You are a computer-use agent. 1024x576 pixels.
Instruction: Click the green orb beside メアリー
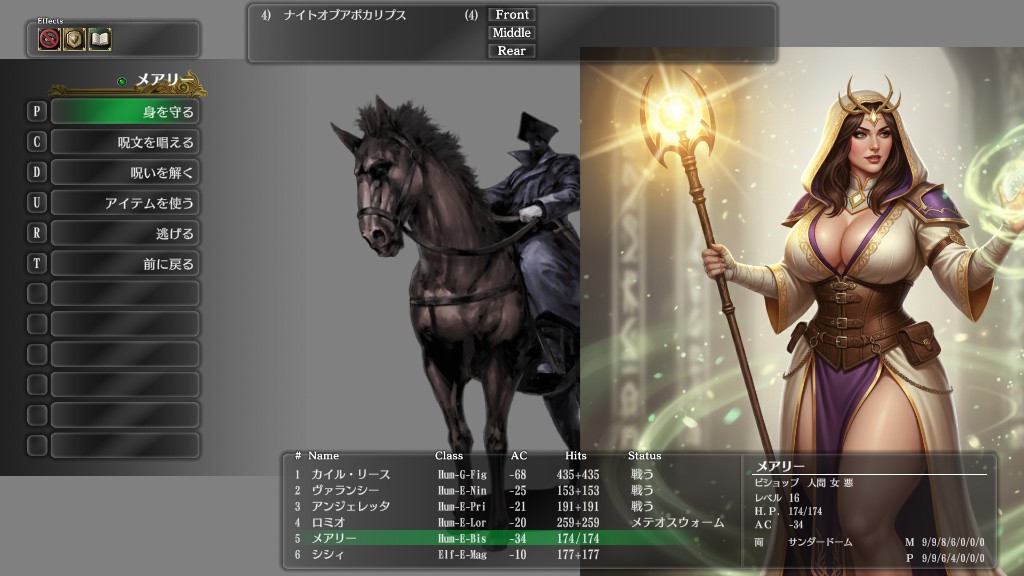tap(122, 81)
